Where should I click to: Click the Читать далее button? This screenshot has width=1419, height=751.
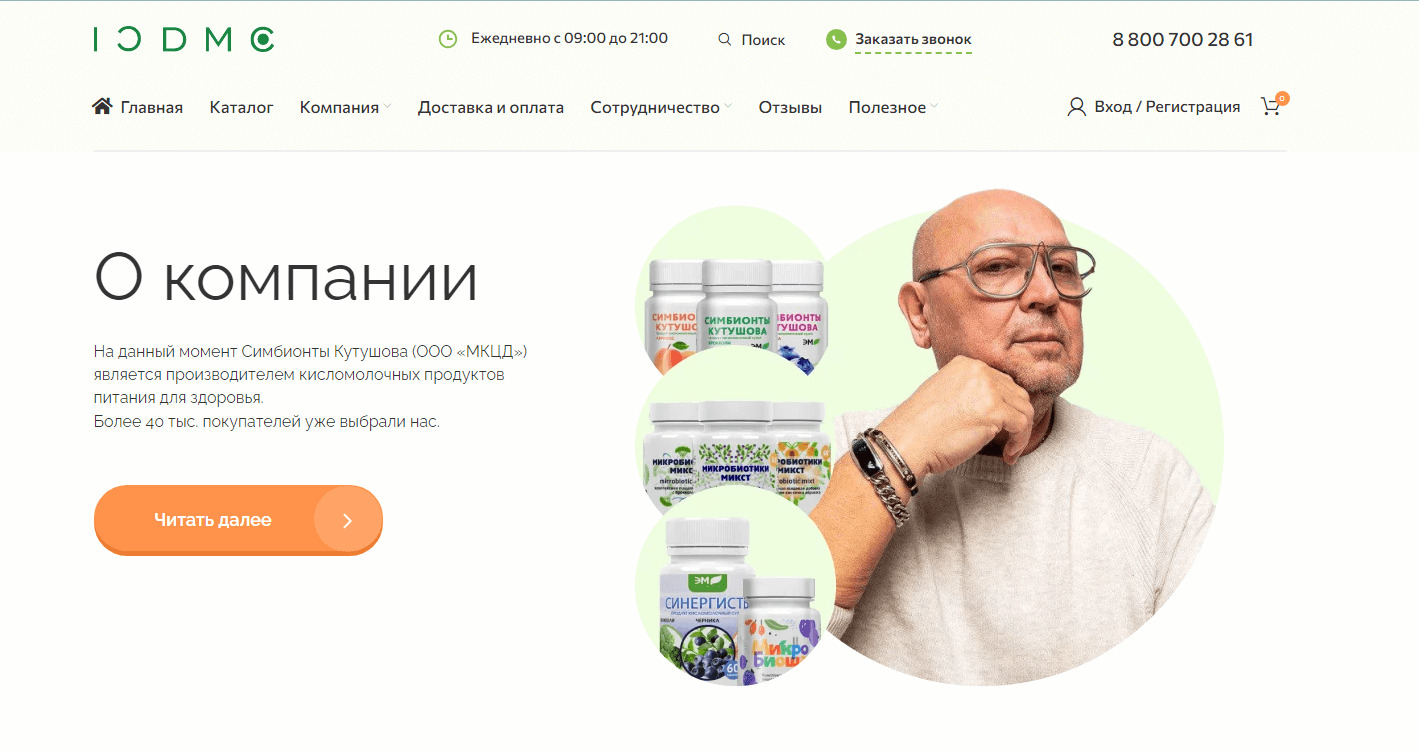(238, 520)
